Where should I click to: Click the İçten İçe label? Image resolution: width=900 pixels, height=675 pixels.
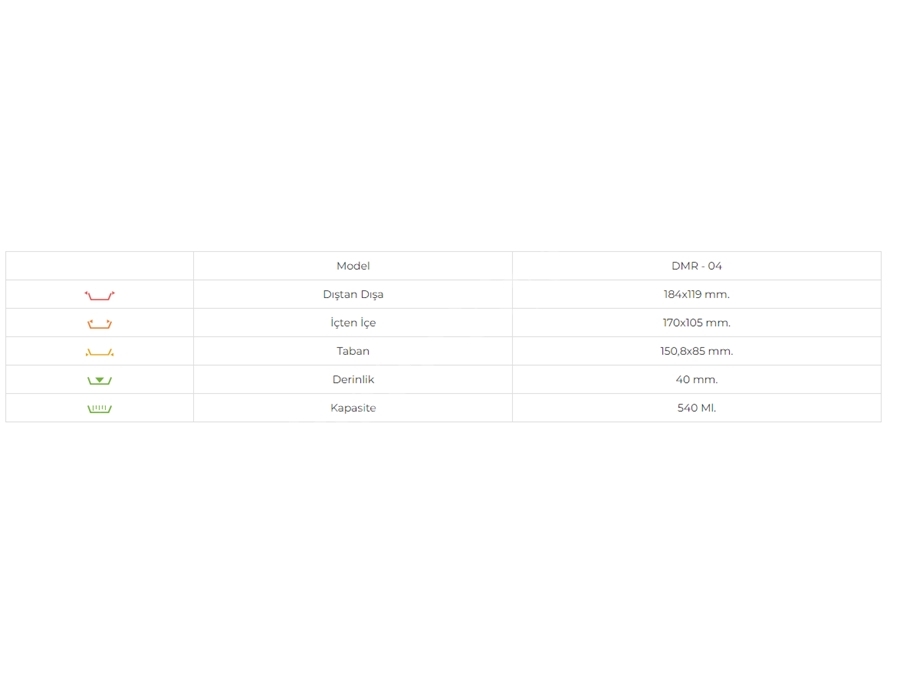(x=353, y=323)
